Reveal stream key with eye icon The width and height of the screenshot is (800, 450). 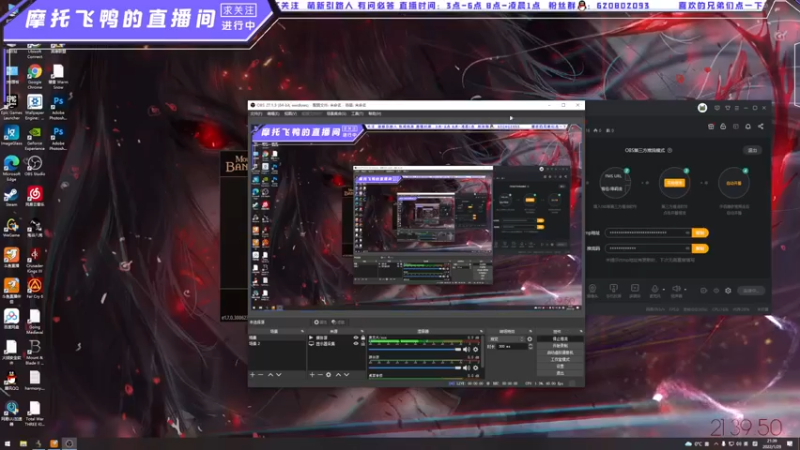pos(687,248)
